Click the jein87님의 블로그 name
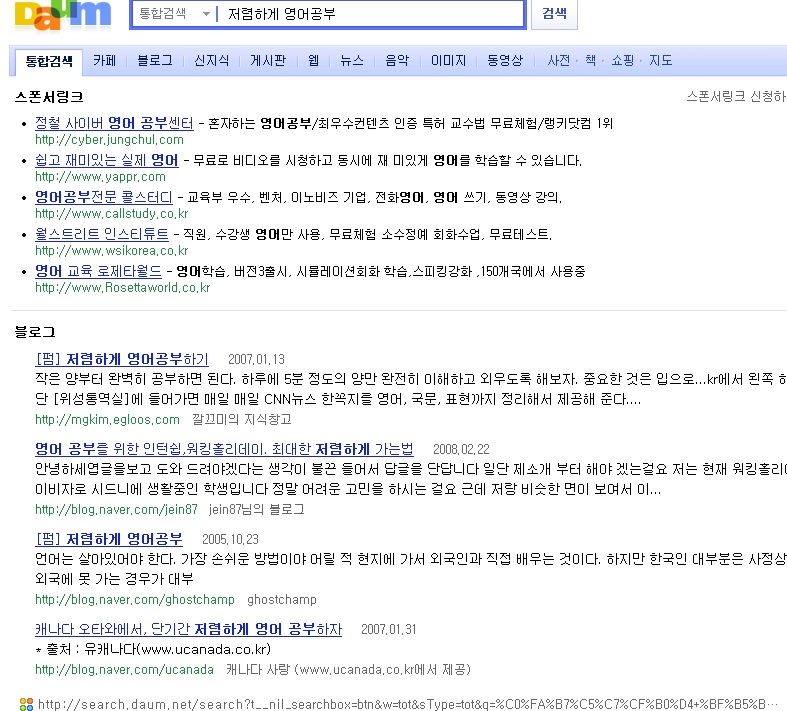 click(256, 510)
